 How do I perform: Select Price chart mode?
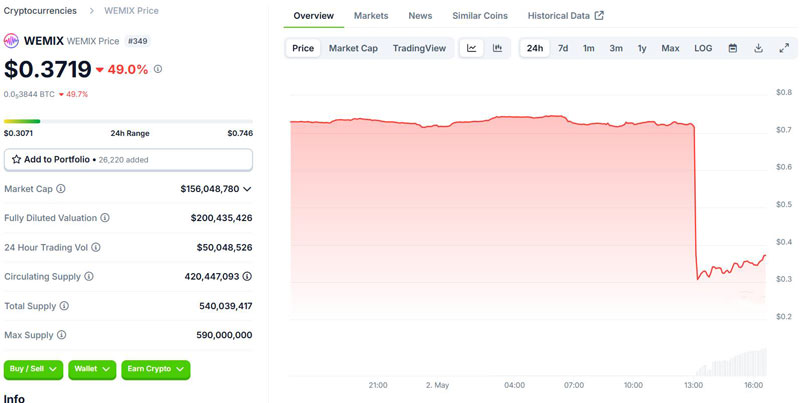click(x=303, y=48)
